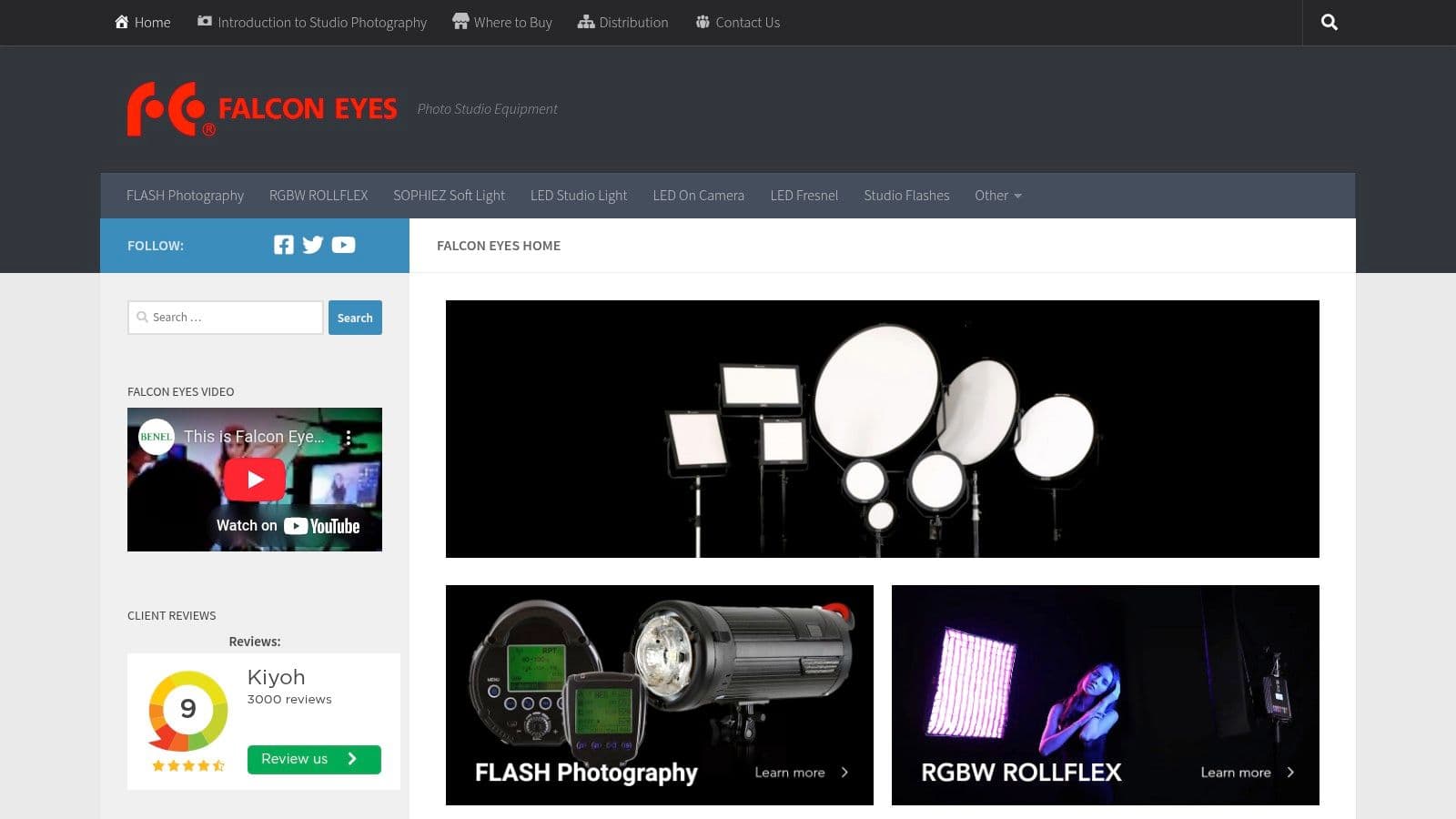Click the Falcon Eyes logo
Viewport: 1456px width, 819px height.
coord(262,108)
